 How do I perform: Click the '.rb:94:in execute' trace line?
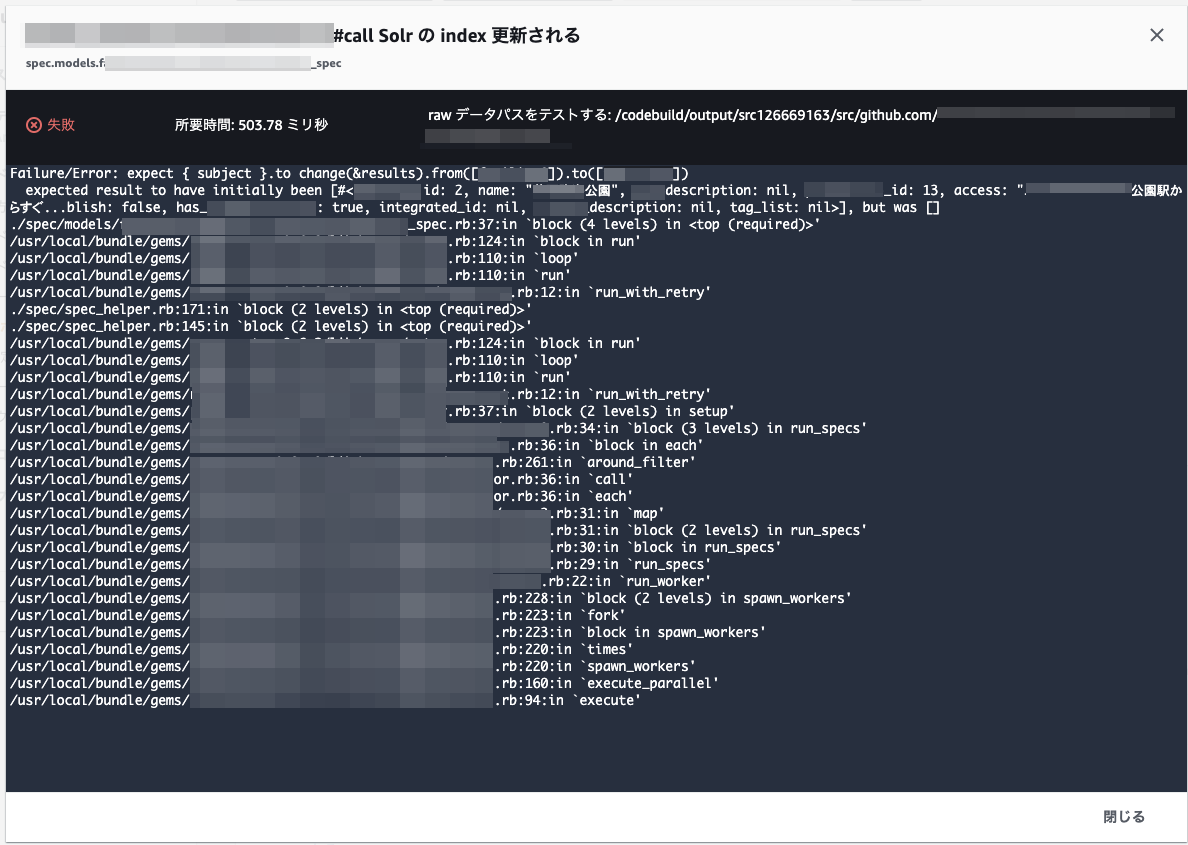point(326,700)
